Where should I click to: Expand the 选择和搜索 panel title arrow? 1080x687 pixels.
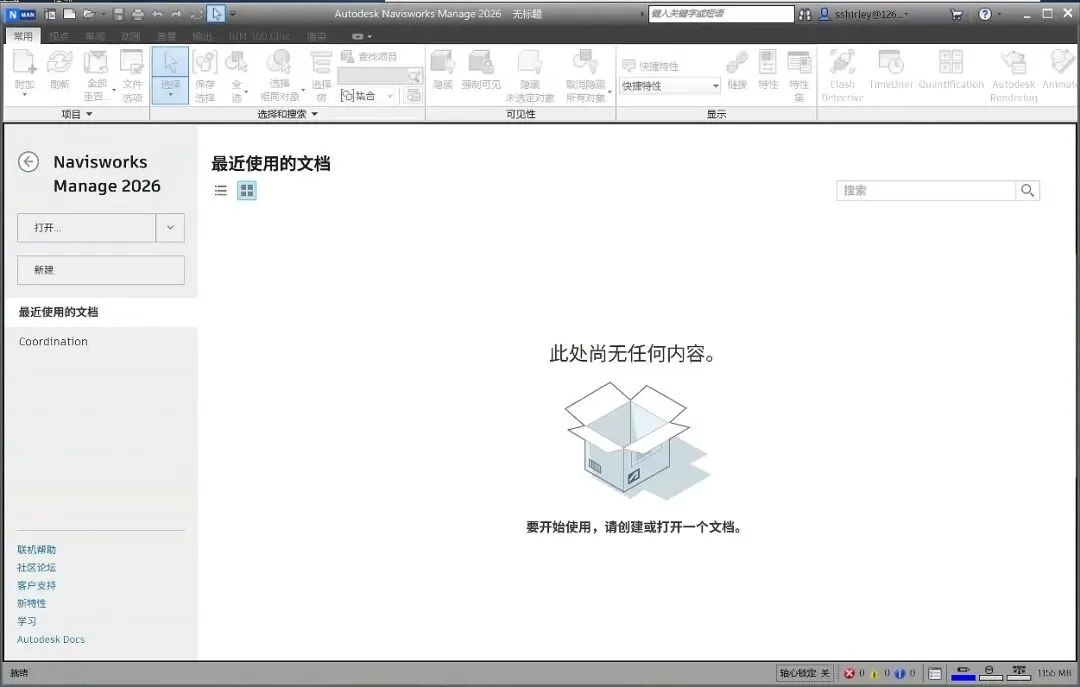coord(315,114)
